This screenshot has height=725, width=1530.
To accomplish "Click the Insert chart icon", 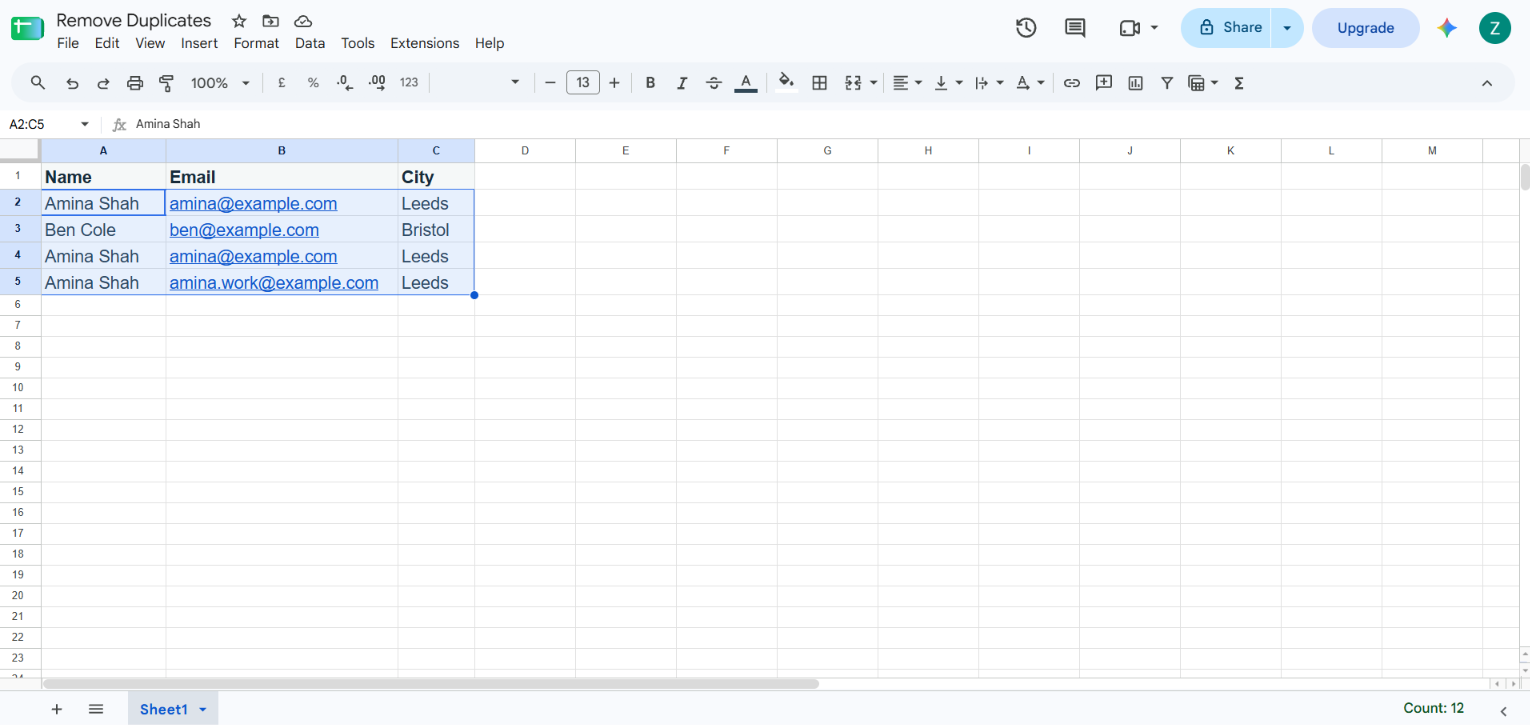I will coord(1135,83).
